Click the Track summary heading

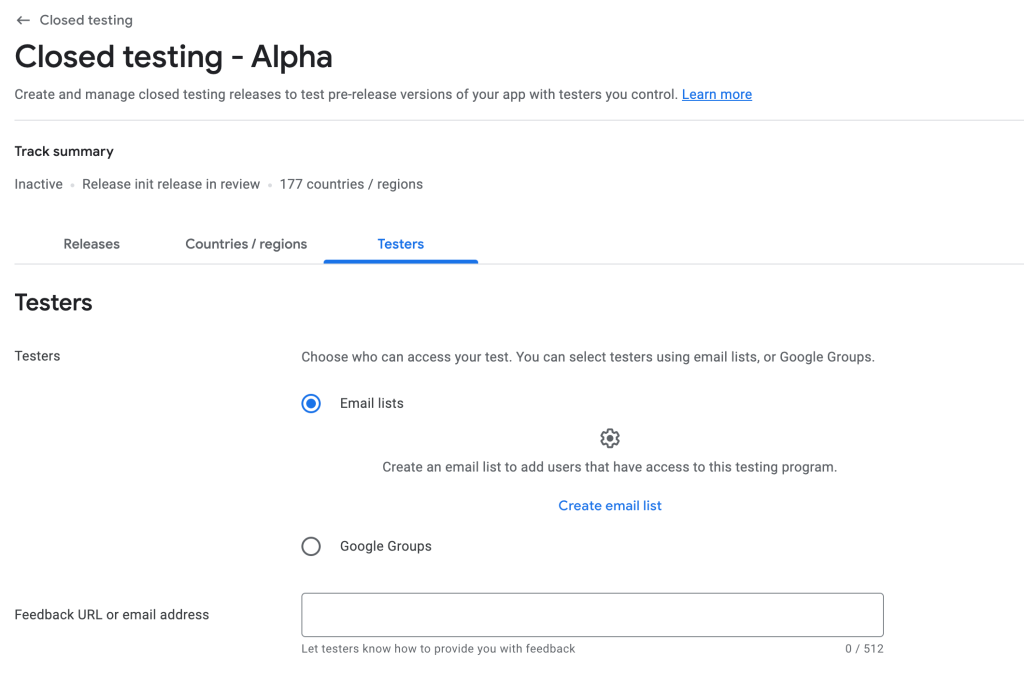pyautogui.click(x=64, y=152)
